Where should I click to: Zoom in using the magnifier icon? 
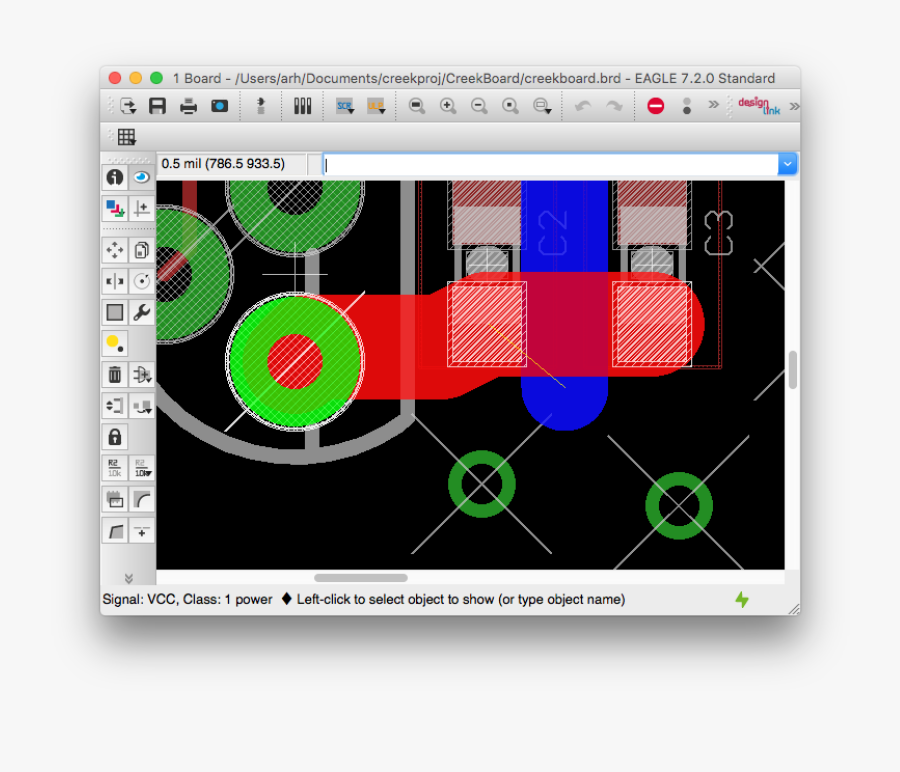[448, 106]
